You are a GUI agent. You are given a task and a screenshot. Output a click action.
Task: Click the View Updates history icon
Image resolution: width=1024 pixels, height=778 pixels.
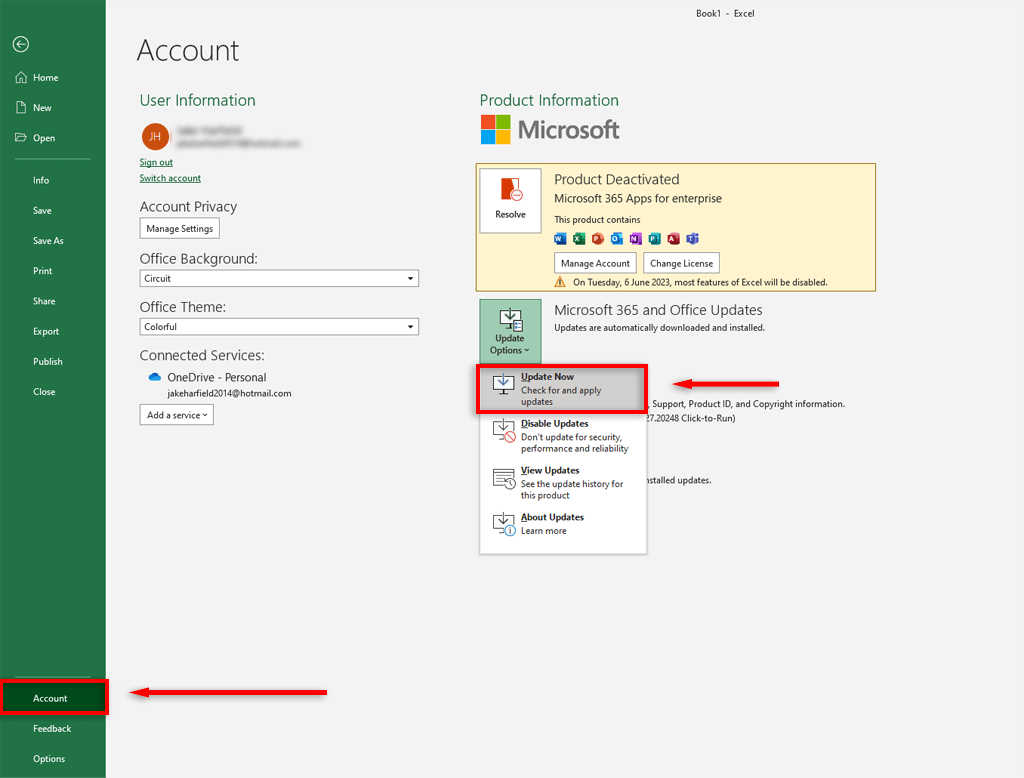(x=504, y=478)
